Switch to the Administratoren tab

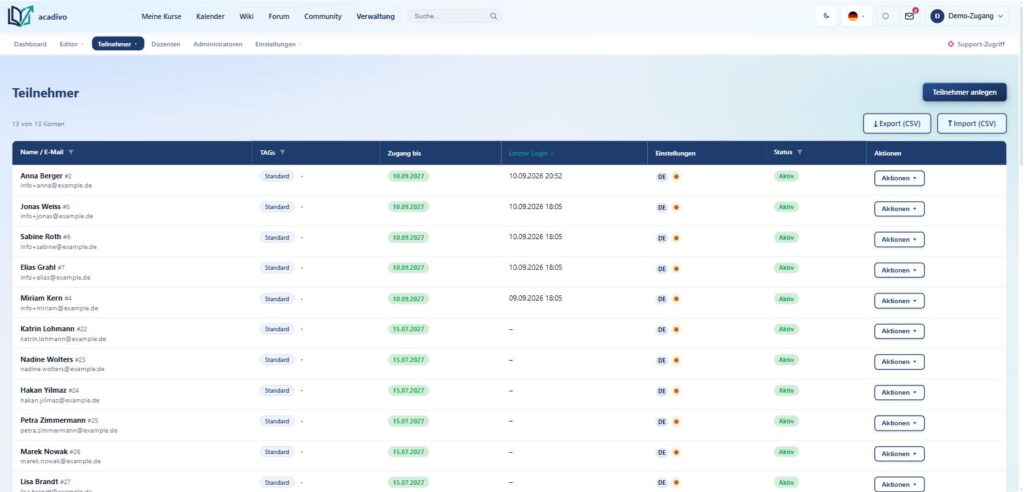click(x=218, y=44)
